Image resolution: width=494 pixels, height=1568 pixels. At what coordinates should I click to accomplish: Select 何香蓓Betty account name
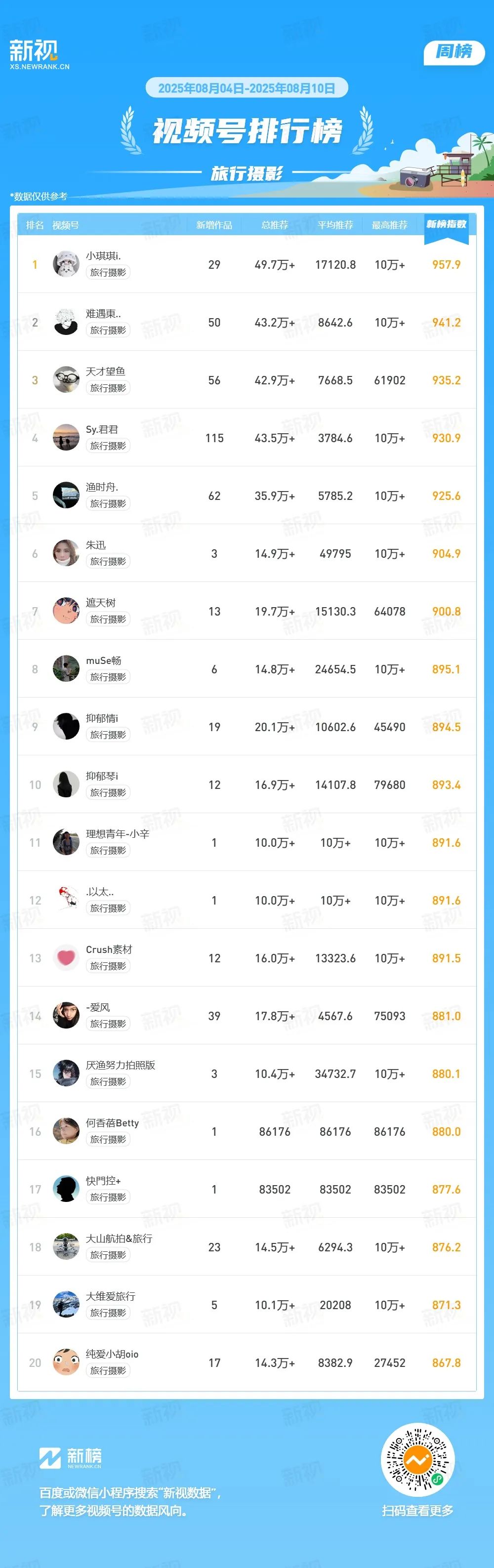pyautogui.click(x=113, y=1123)
